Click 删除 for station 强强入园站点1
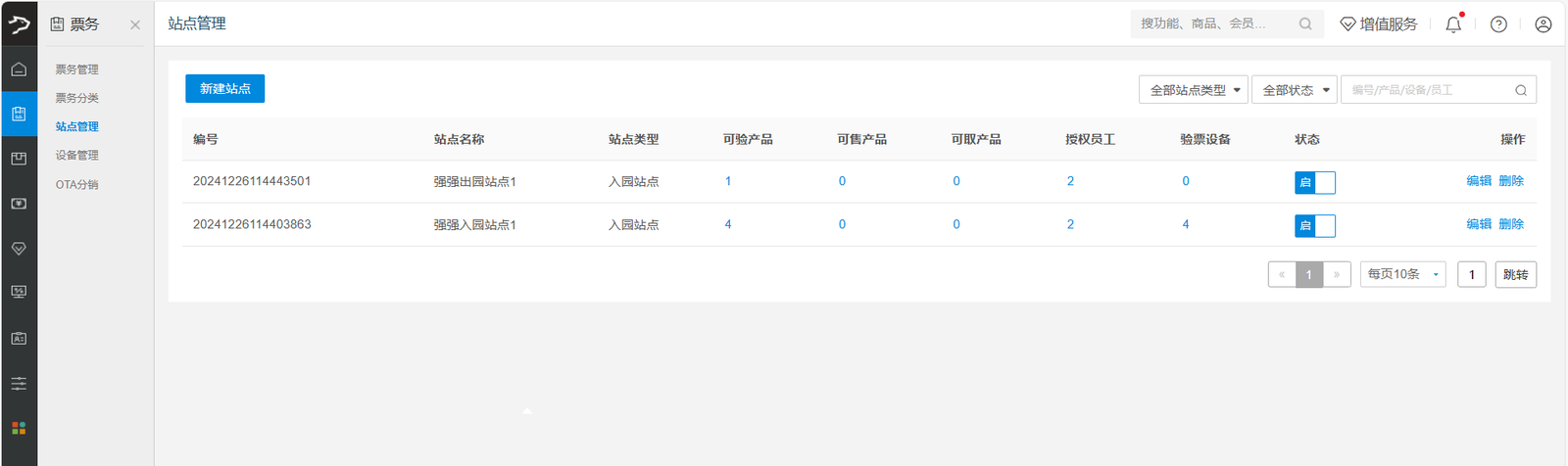The height and width of the screenshot is (466, 1568). 1511,224
